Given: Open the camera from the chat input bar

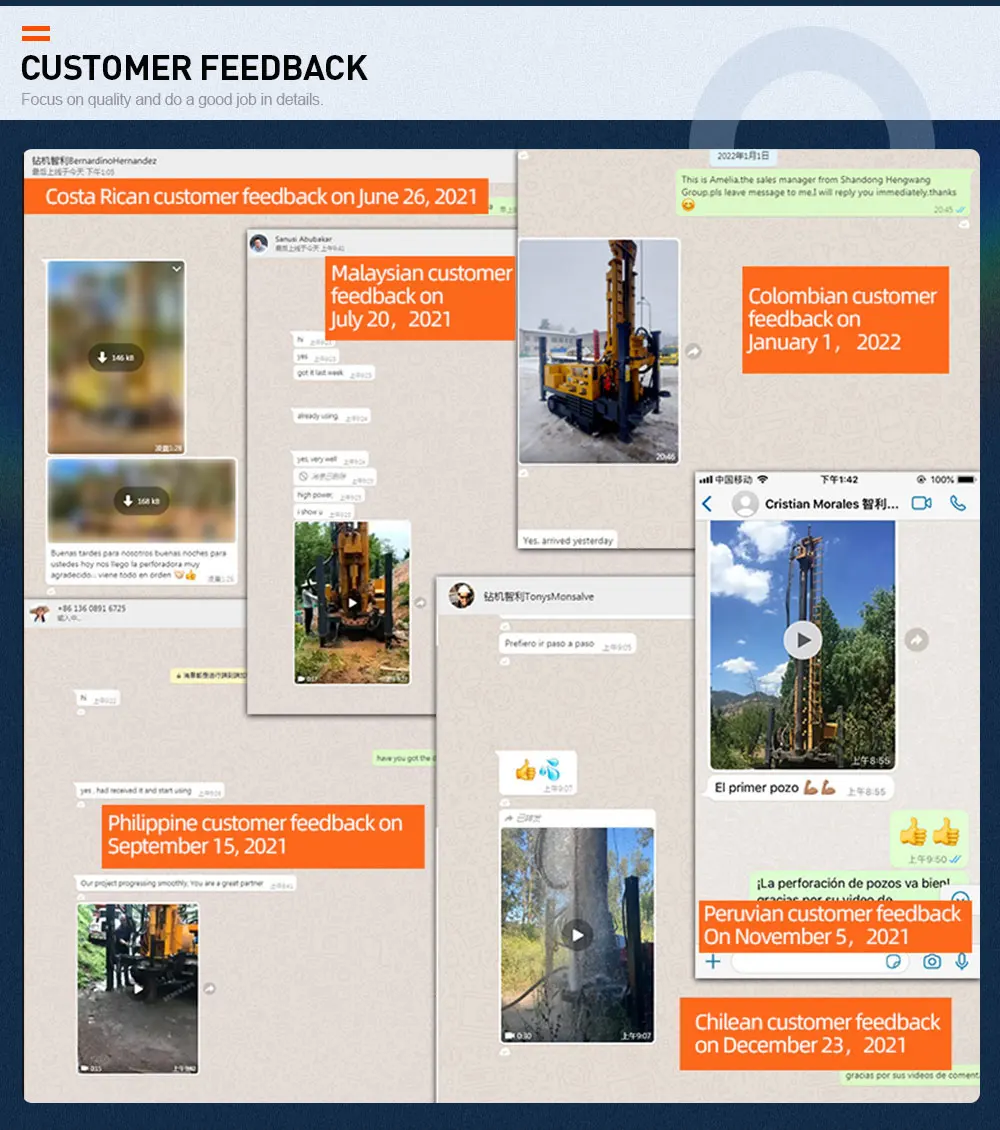Looking at the screenshot, I should click(x=932, y=962).
